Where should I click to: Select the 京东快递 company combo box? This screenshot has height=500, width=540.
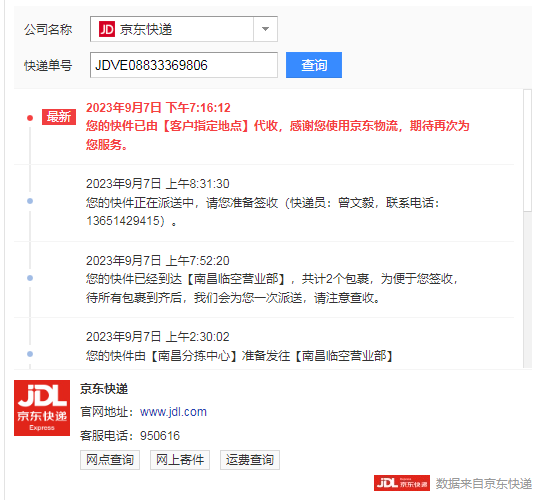184,29
